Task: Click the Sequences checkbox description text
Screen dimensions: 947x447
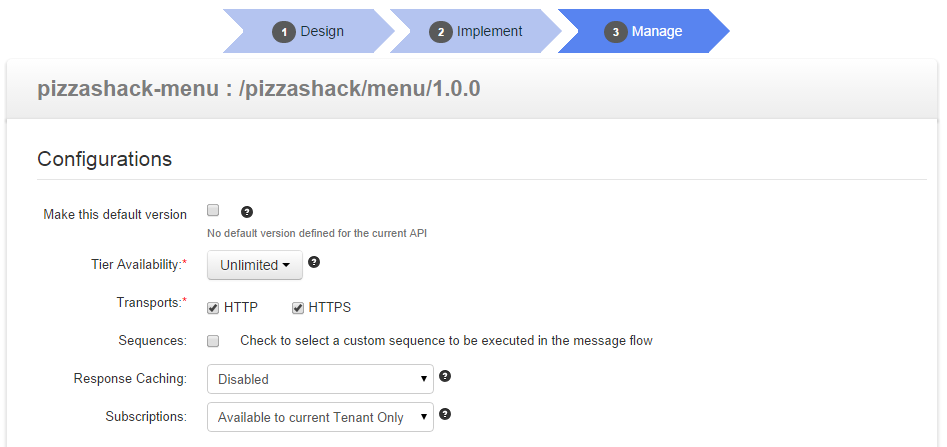Action: coord(446,341)
